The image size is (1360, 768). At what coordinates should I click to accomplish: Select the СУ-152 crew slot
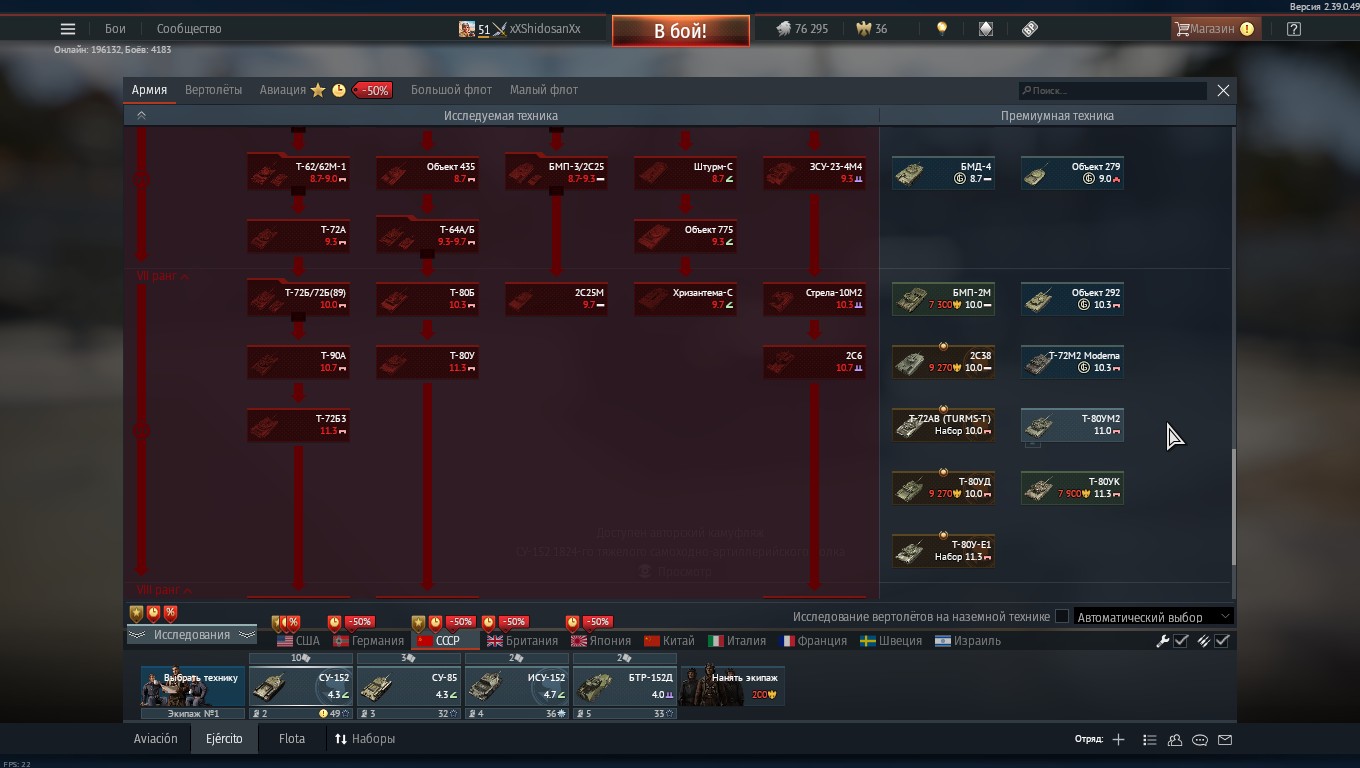coord(301,686)
